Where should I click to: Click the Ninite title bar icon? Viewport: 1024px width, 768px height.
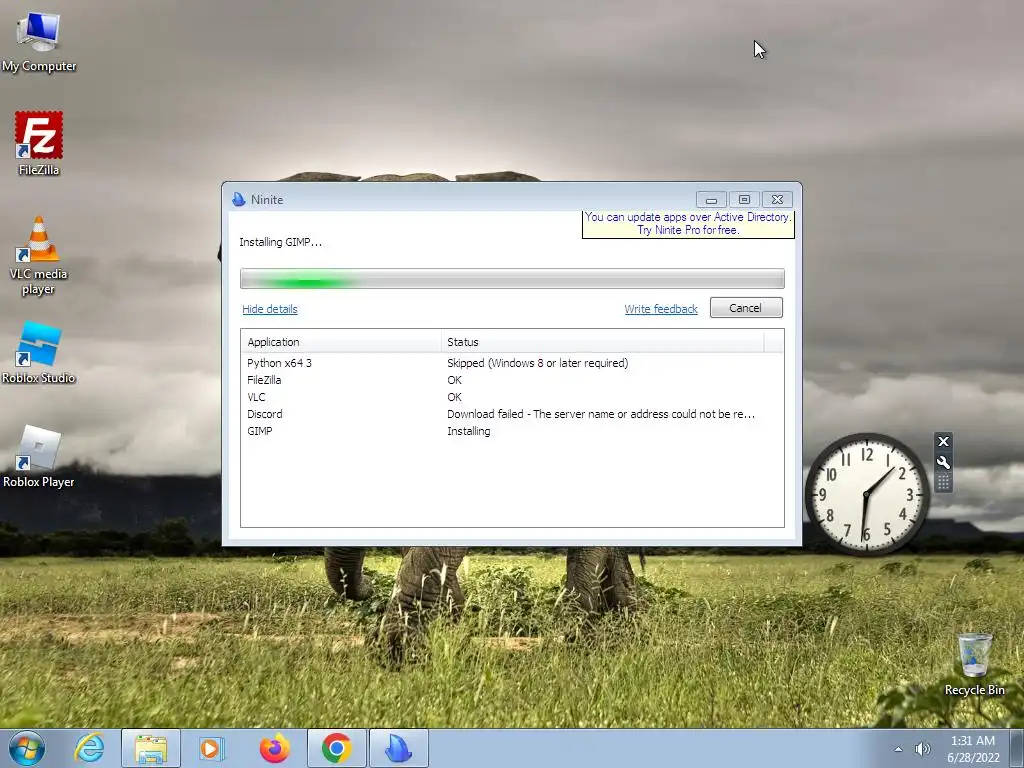[x=238, y=199]
